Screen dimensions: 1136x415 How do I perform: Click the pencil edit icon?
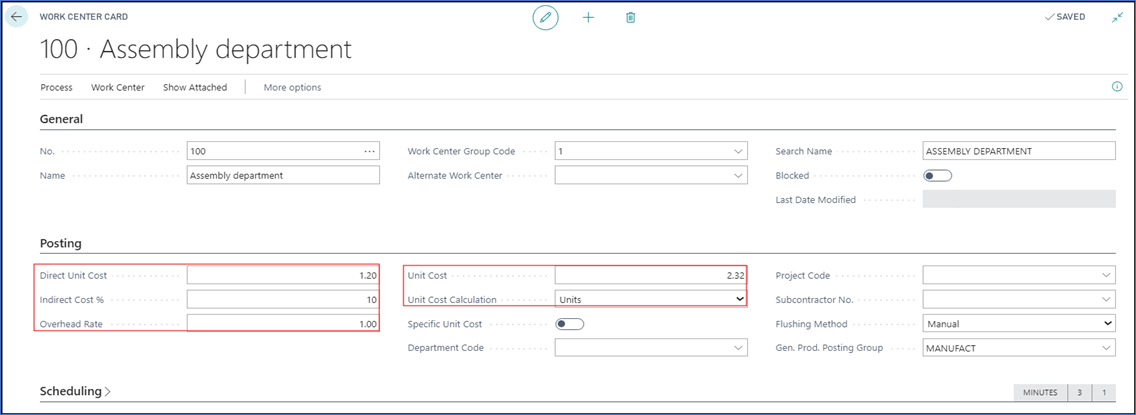[545, 18]
